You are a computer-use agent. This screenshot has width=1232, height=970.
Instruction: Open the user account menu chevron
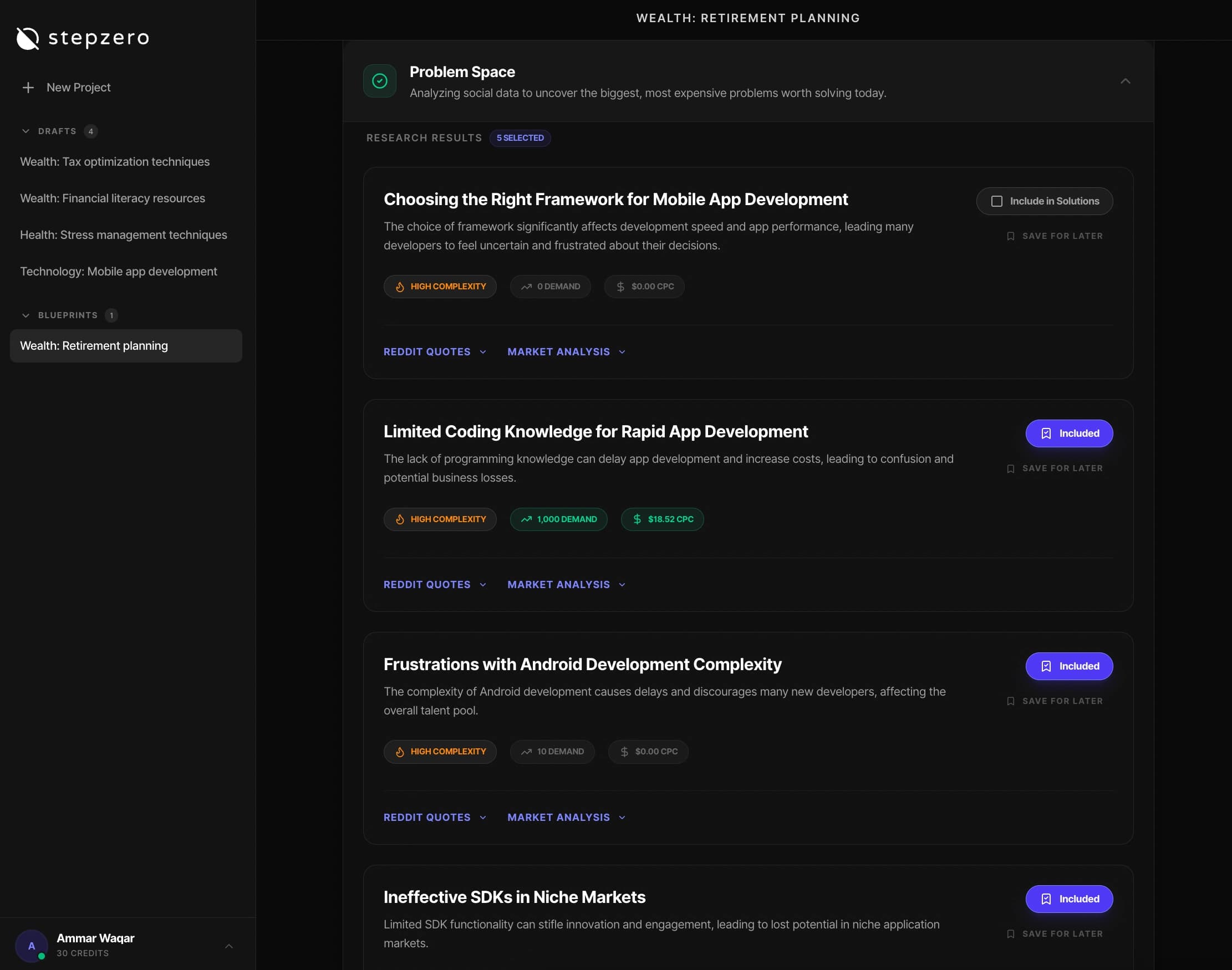pos(229,946)
